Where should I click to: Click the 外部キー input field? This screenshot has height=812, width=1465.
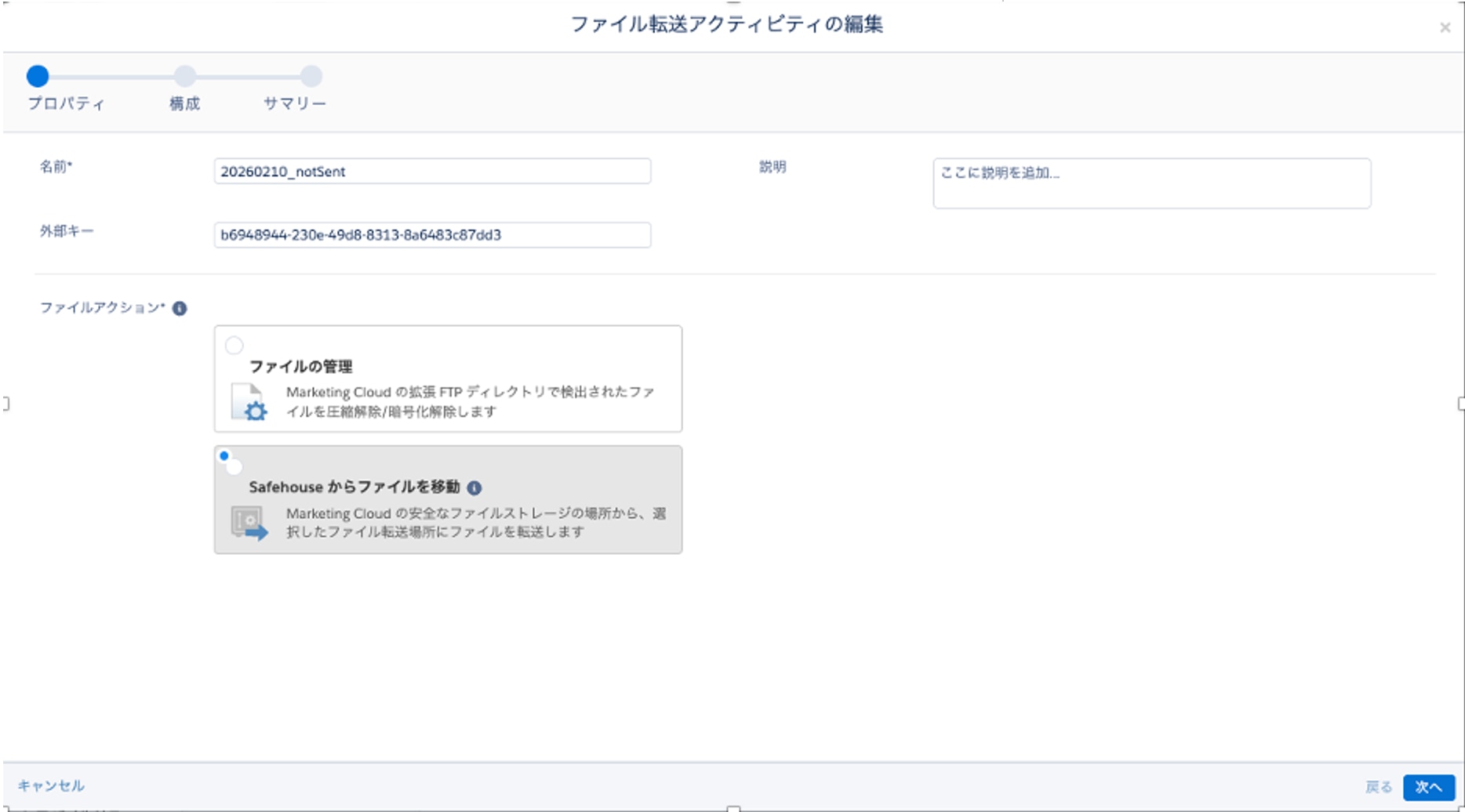[x=432, y=235]
